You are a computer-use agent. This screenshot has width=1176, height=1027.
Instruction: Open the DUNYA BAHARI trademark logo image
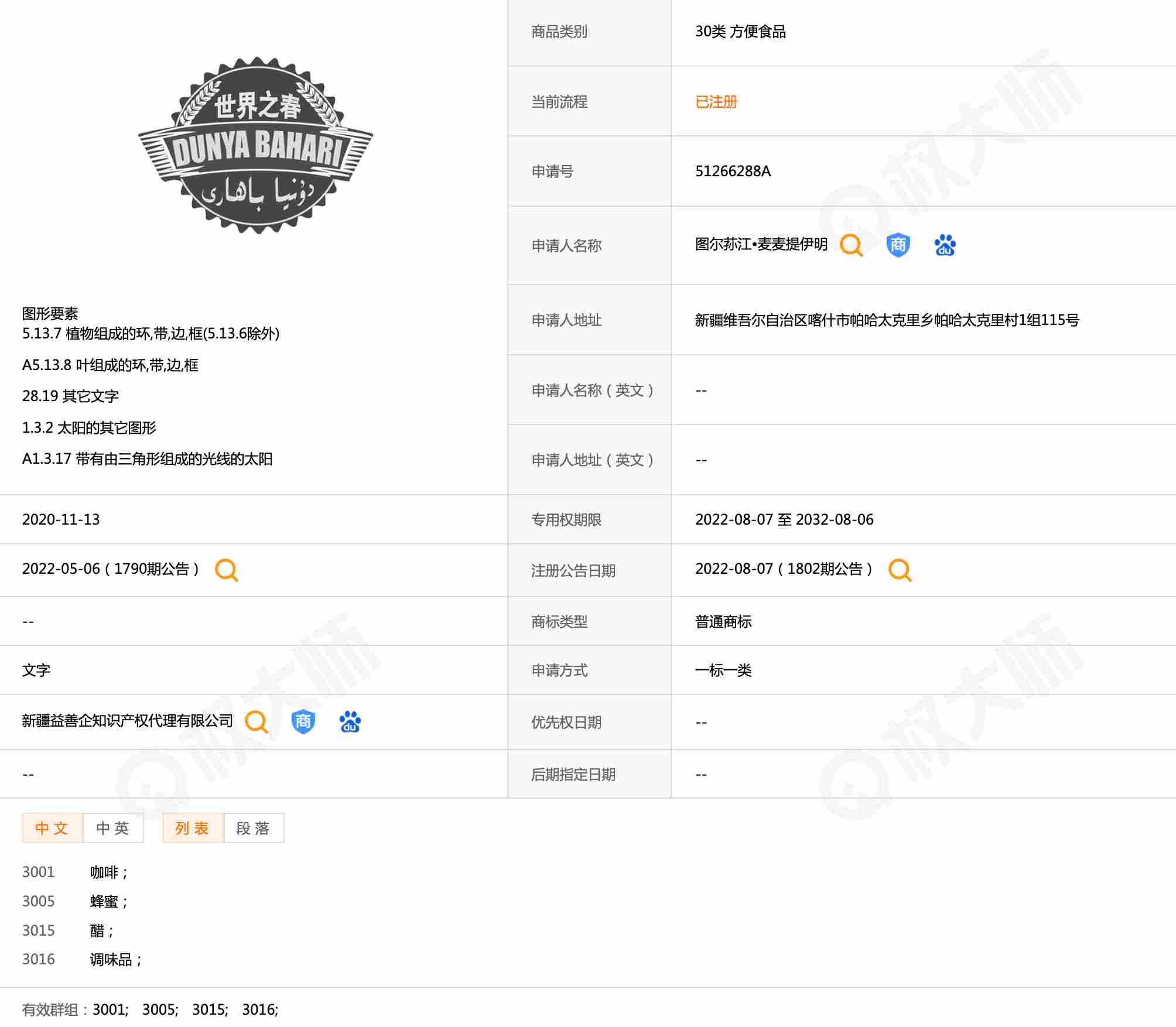[x=255, y=145]
